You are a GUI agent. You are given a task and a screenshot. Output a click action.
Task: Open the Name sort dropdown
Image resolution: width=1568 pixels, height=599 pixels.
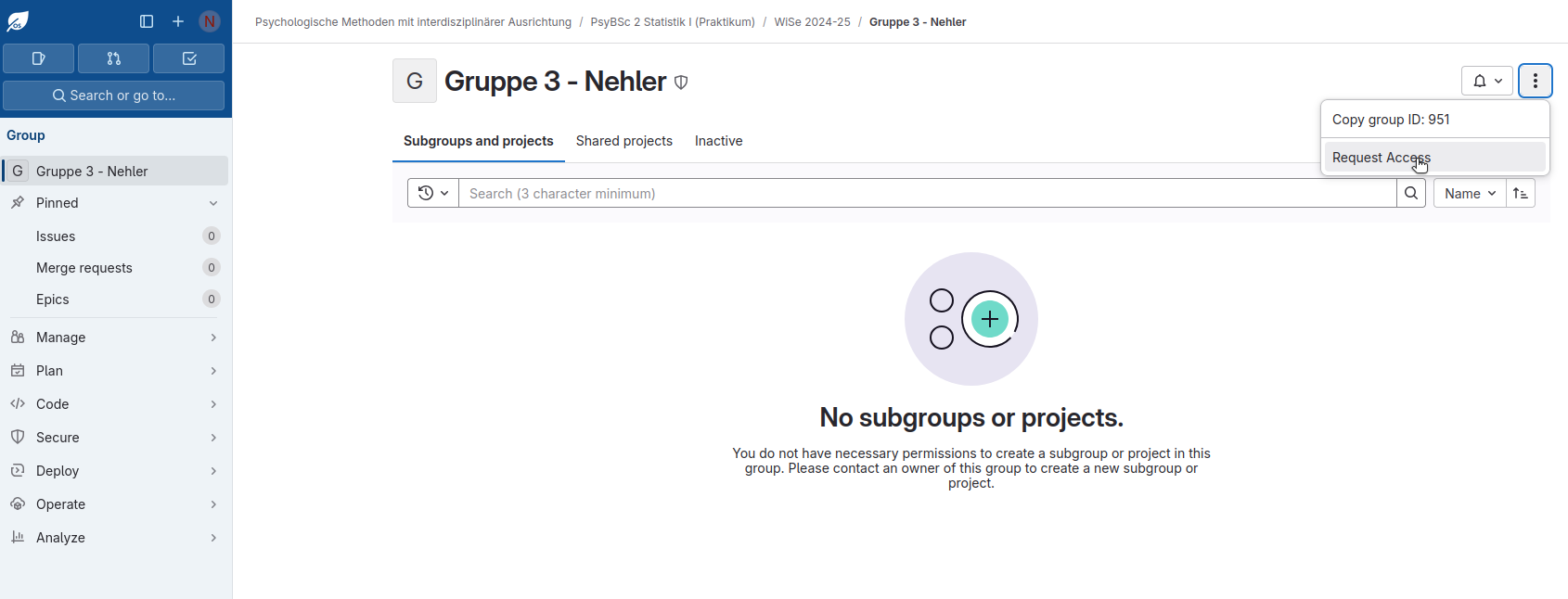(x=1470, y=193)
